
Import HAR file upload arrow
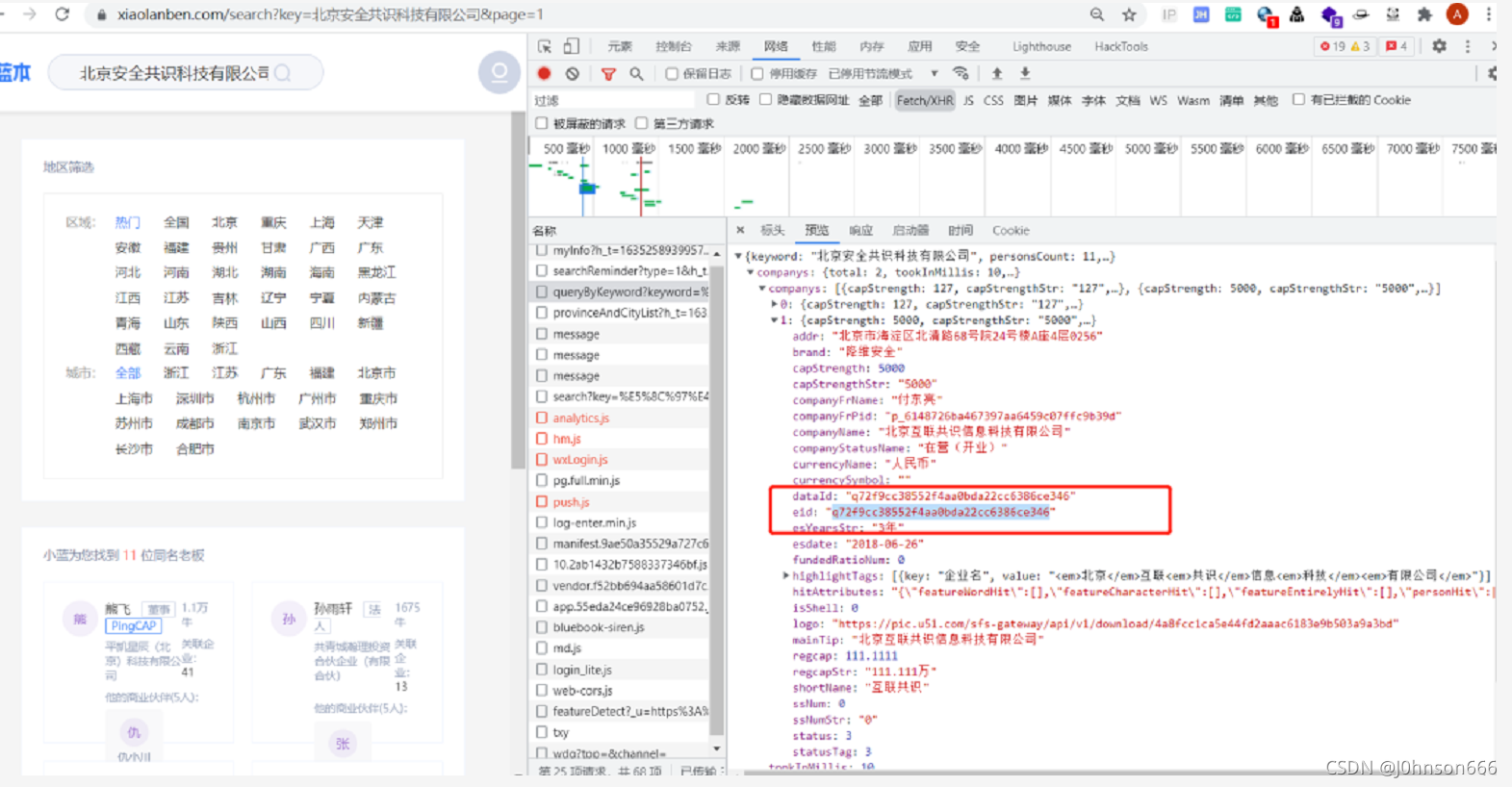pyautogui.click(x=997, y=73)
